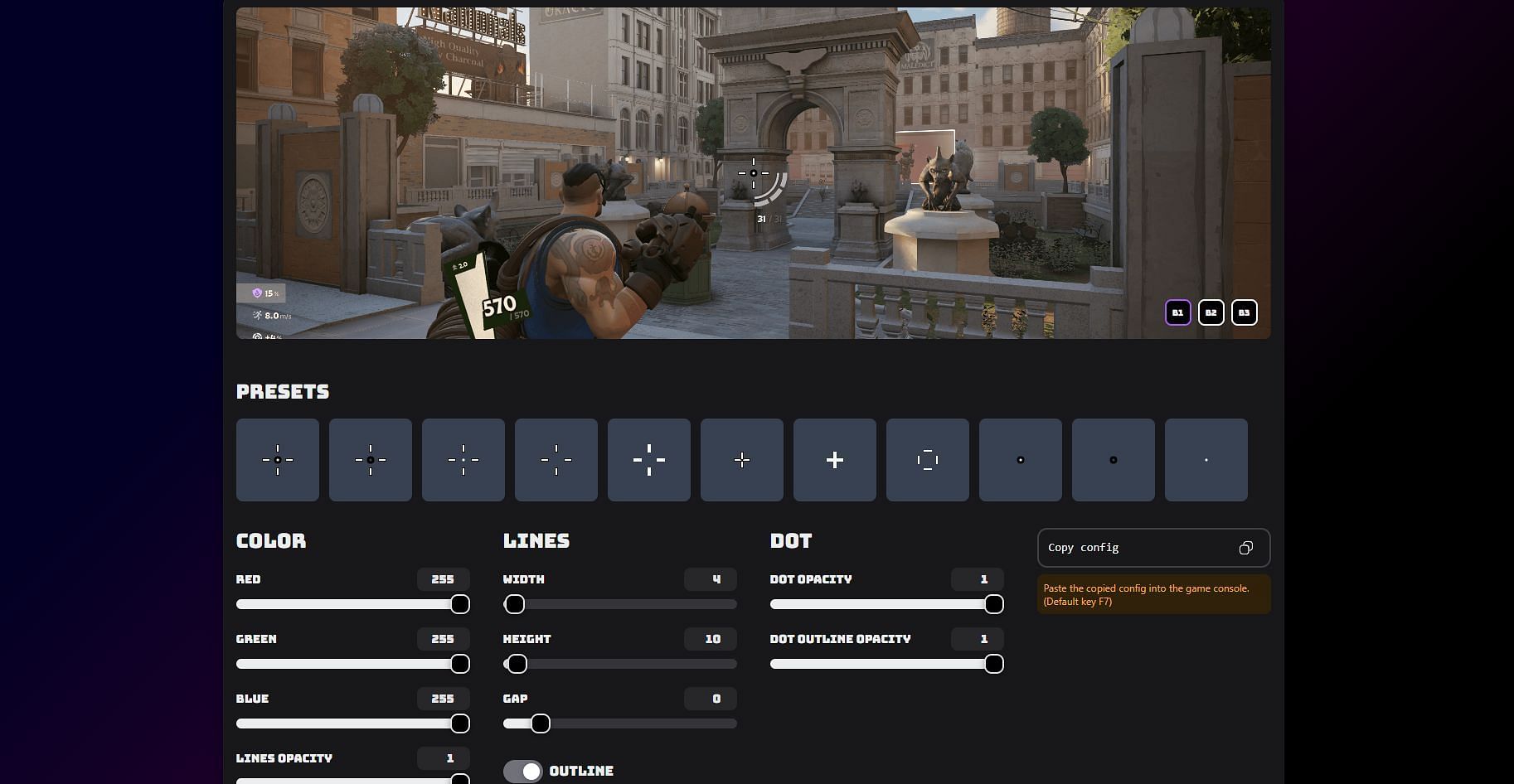Focus the Red value field showing 255
The image size is (1514, 784).
[444, 579]
